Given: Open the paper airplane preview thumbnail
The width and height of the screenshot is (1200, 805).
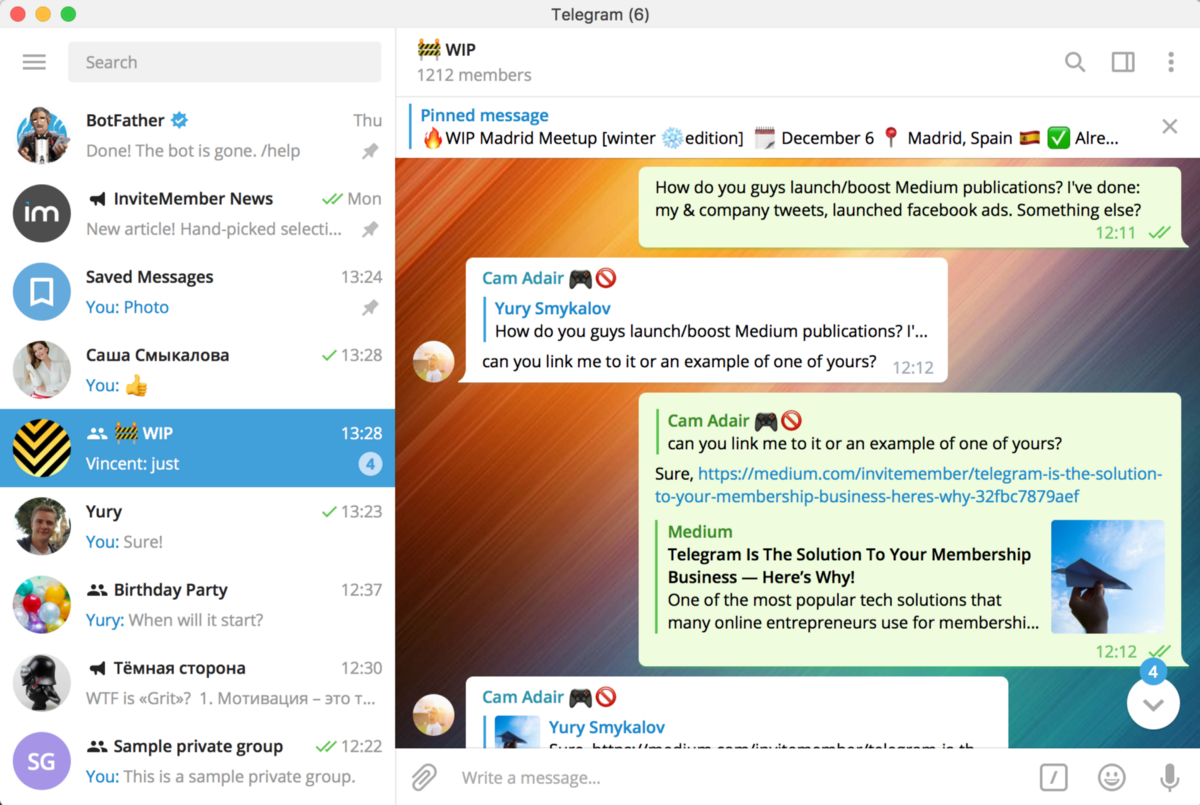Looking at the screenshot, I should click(1107, 576).
